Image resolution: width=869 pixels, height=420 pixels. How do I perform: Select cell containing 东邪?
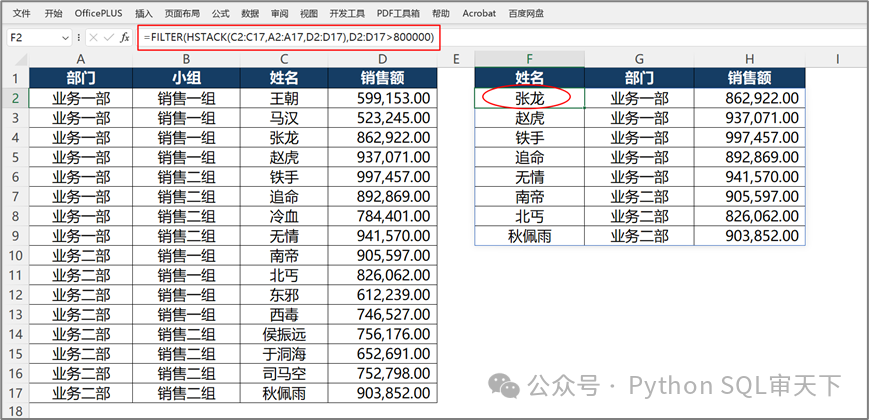[x=284, y=295]
